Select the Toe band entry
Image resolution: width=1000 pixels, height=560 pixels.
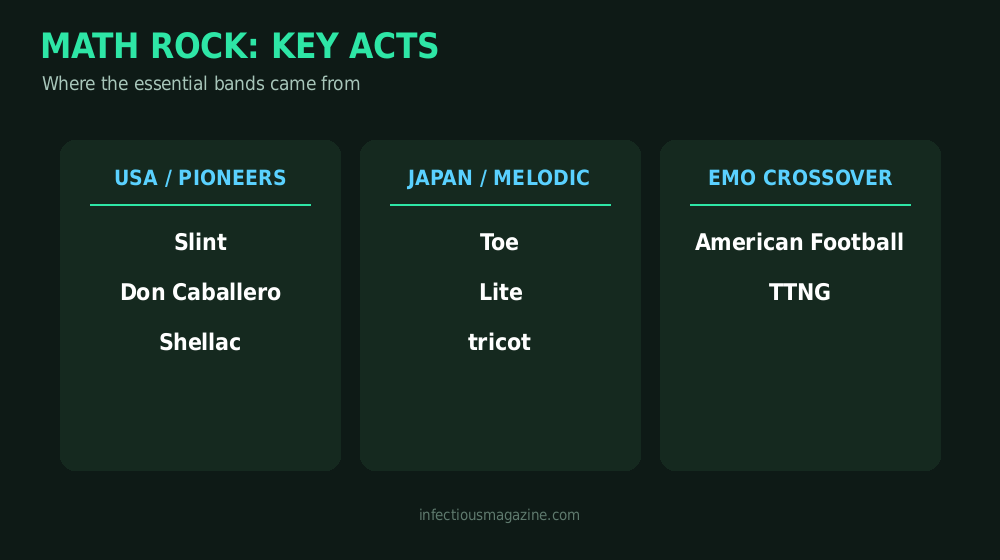[x=499, y=242]
